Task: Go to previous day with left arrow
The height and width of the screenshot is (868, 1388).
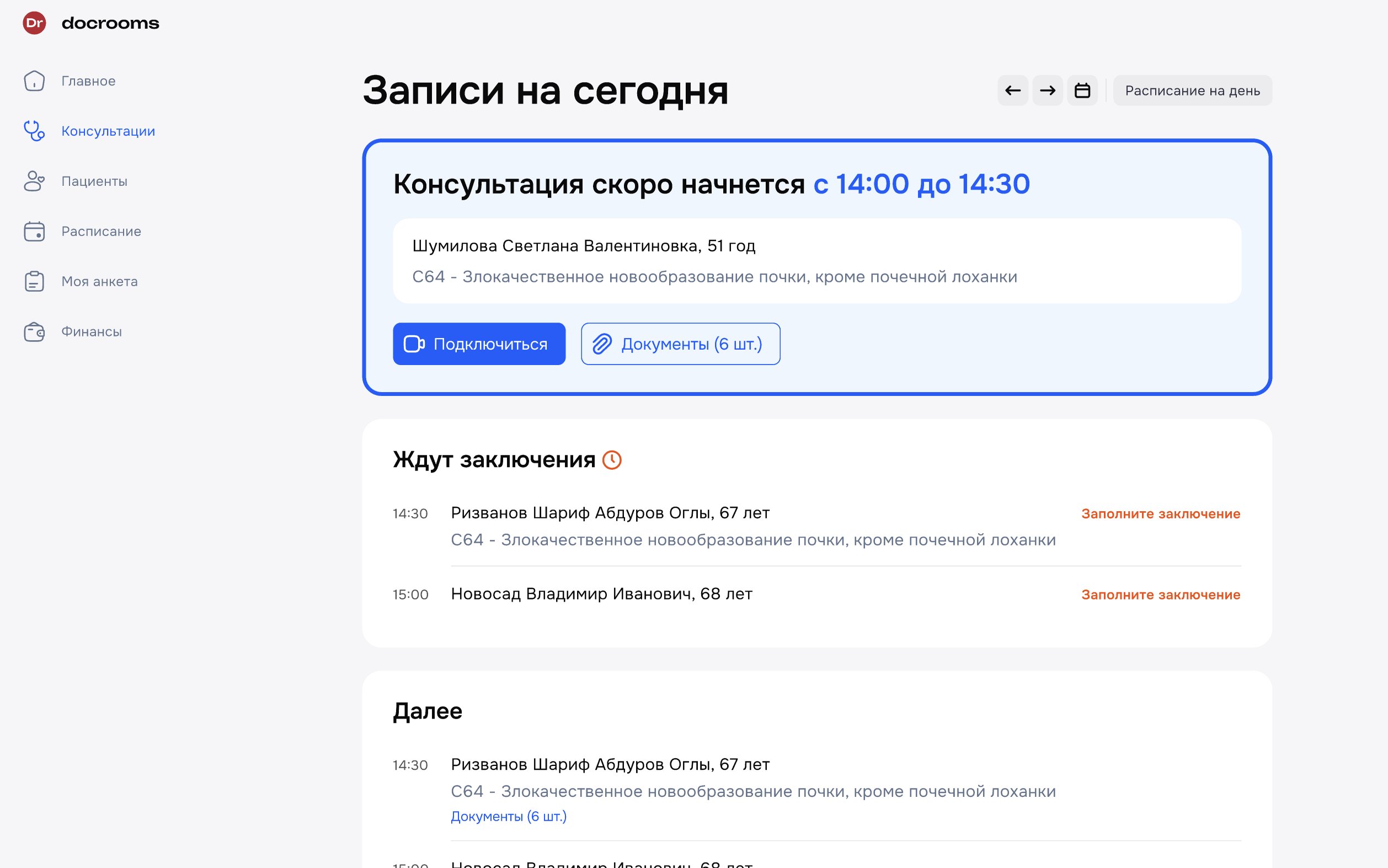Action: tap(1013, 90)
